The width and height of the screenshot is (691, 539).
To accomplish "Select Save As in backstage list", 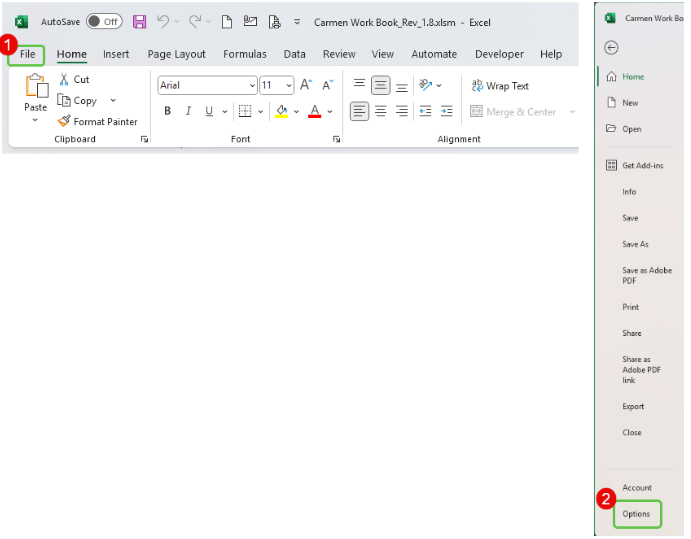I will point(635,244).
